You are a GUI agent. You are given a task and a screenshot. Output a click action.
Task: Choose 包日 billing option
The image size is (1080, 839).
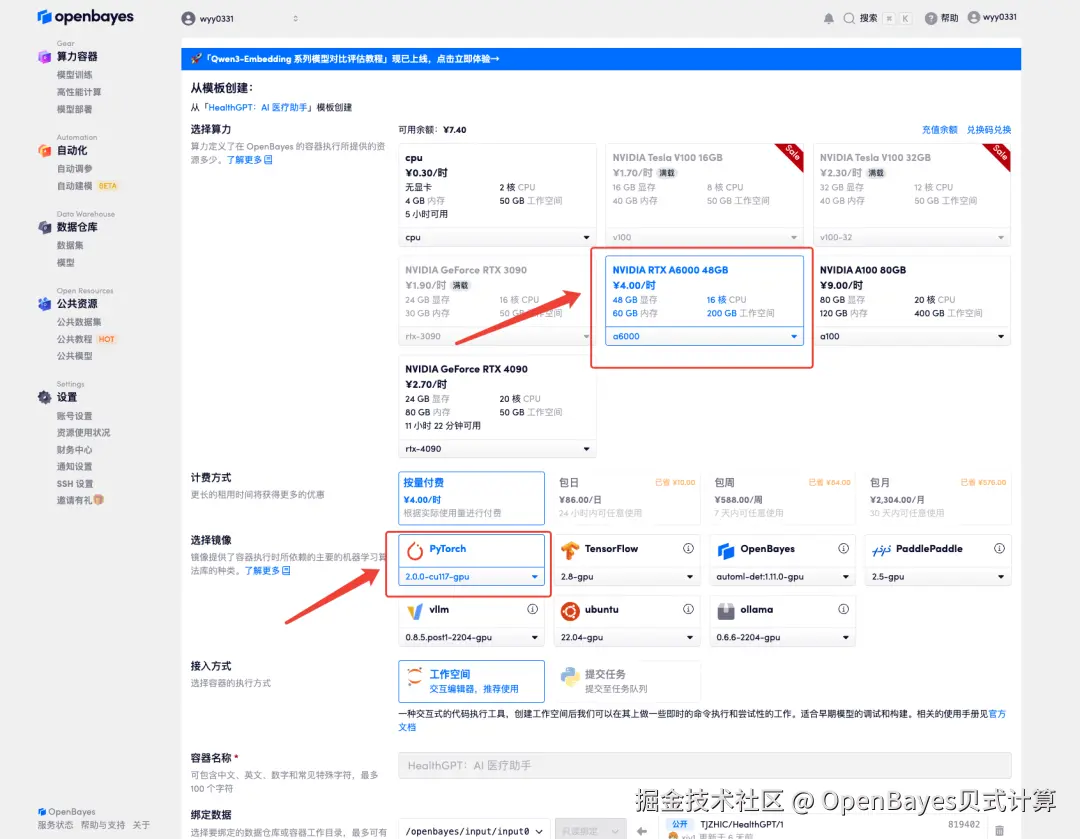[627, 498]
